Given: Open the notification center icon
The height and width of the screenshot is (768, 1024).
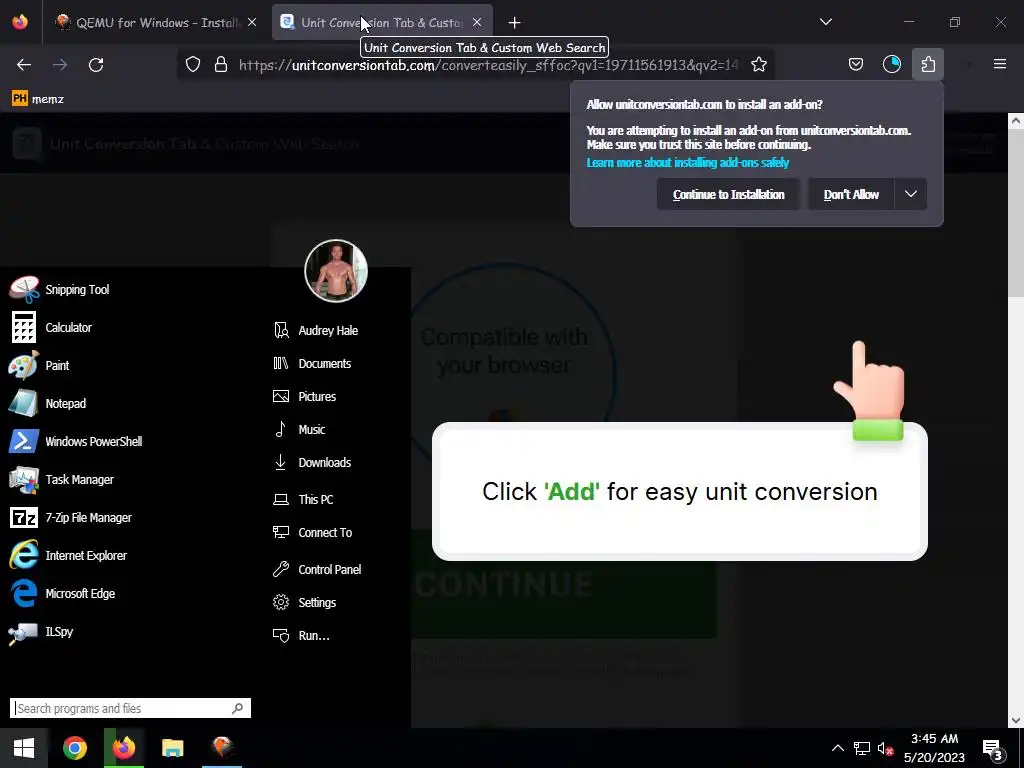Looking at the screenshot, I should pyautogui.click(x=993, y=748).
